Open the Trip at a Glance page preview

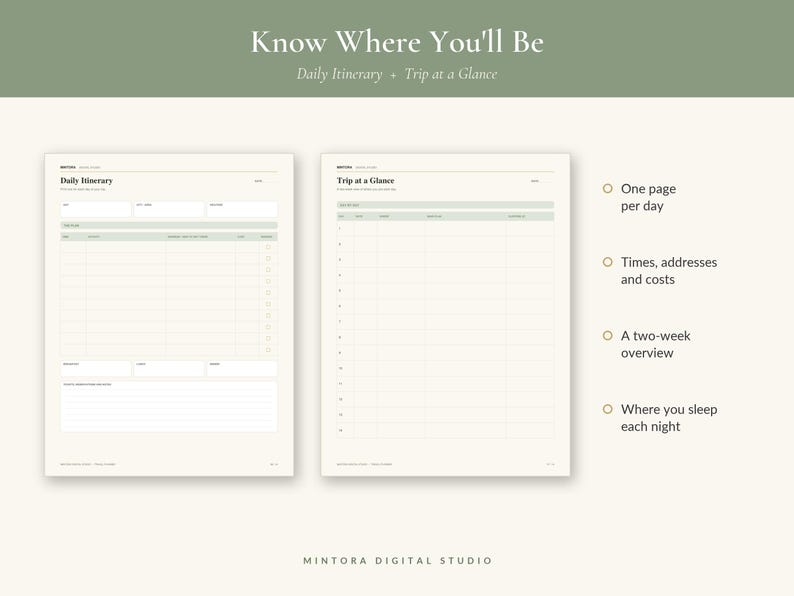point(446,314)
